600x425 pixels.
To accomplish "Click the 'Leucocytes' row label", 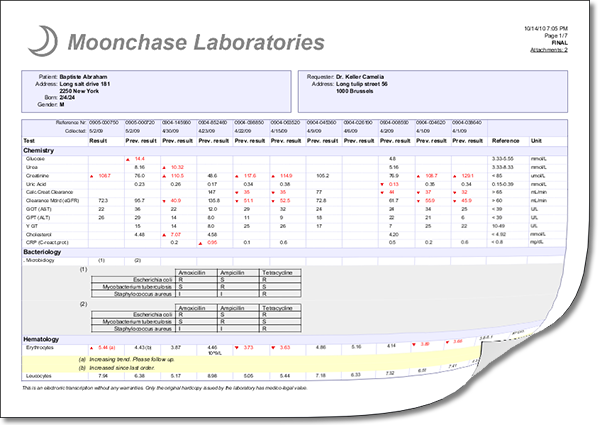I will pyautogui.click(x=39, y=376).
